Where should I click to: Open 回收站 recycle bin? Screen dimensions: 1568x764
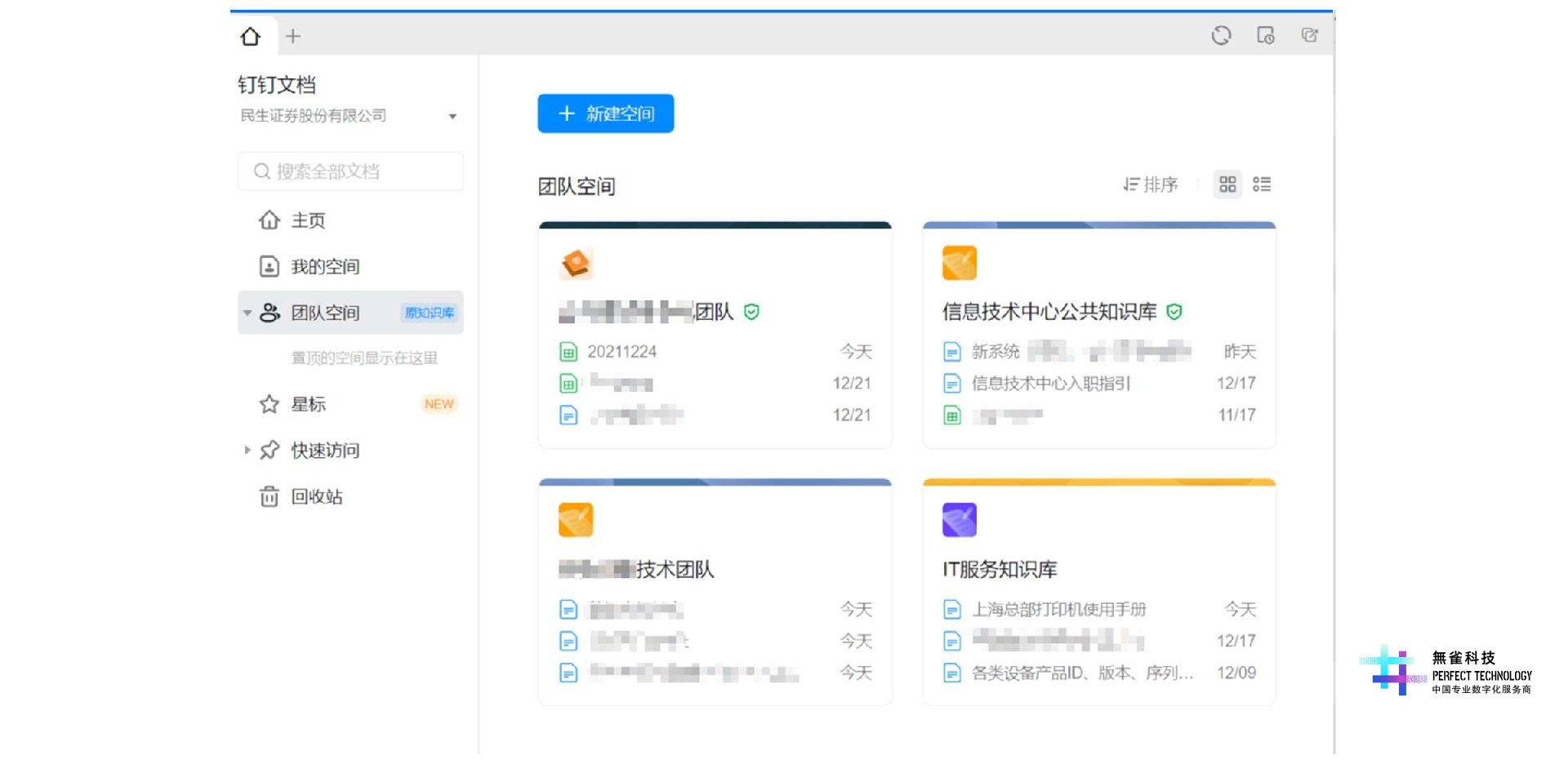tap(316, 496)
